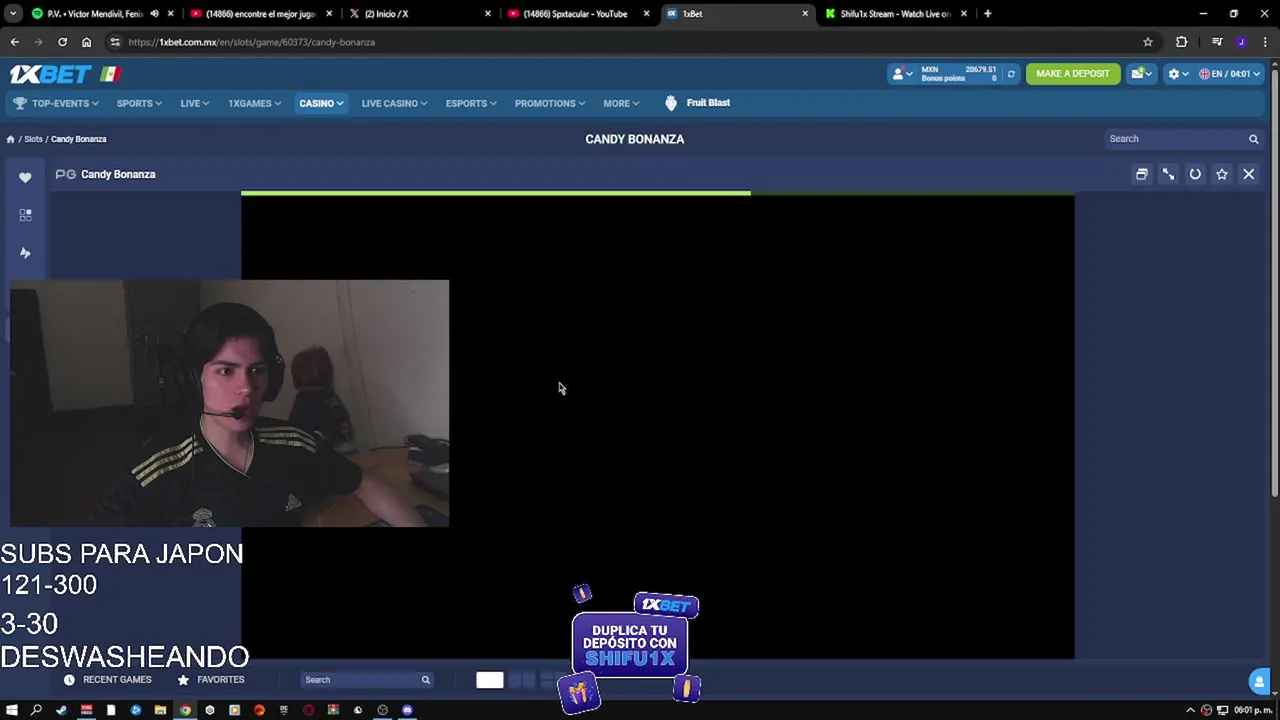
Task: Expand the Casino menu
Action: [x=321, y=103]
